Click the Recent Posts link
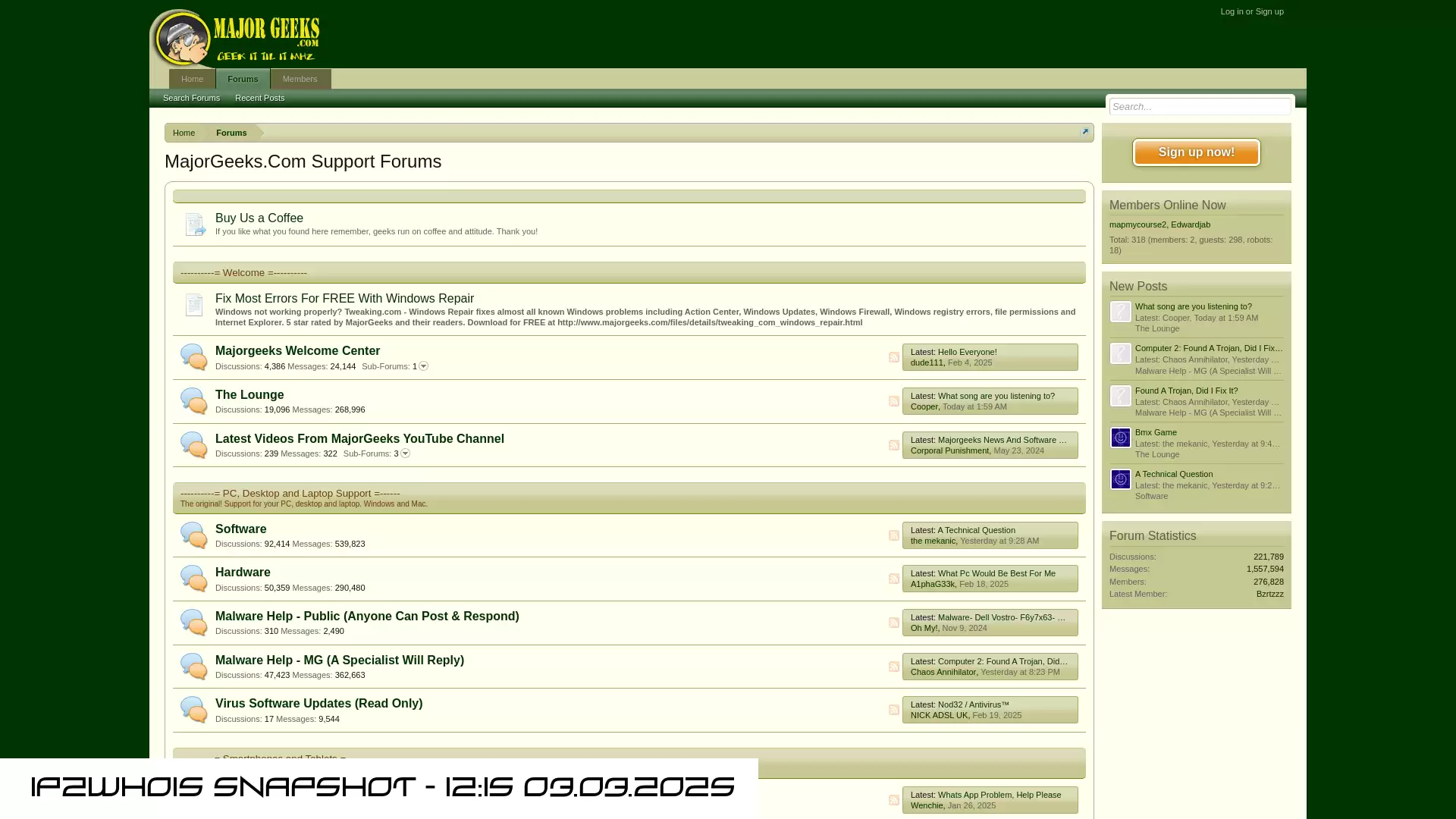The height and width of the screenshot is (819, 1456). click(x=260, y=98)
